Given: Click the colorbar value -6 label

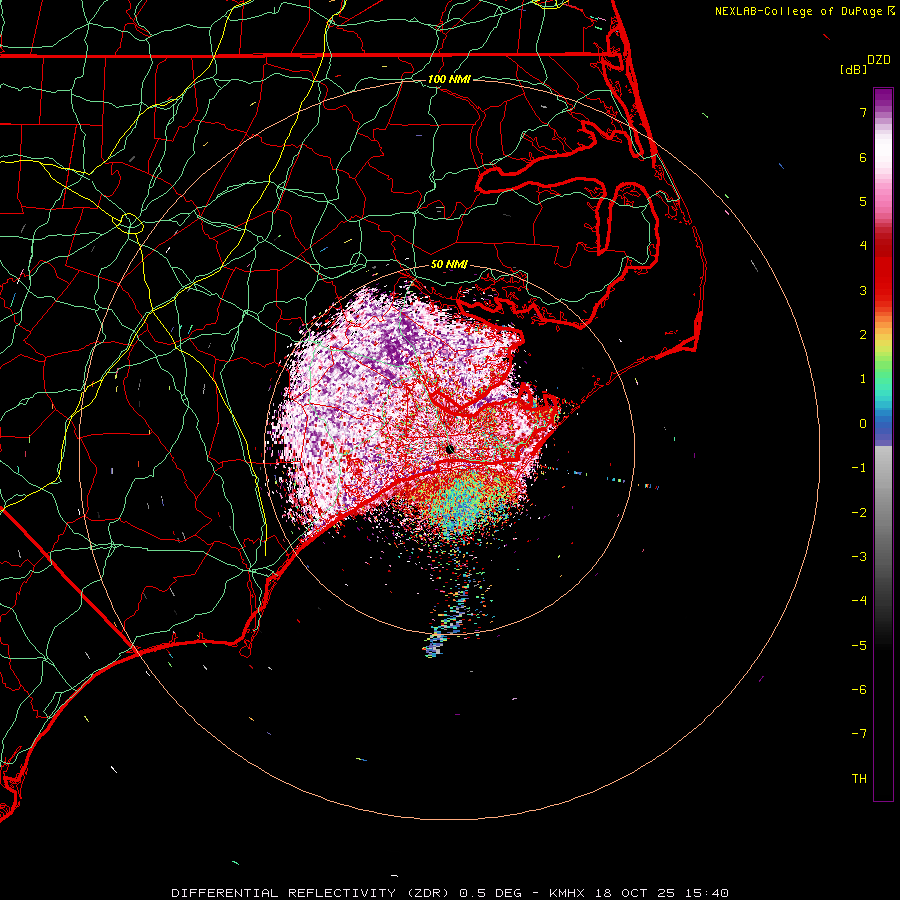Looking at the screenshot, I should [x=859, y=689].
